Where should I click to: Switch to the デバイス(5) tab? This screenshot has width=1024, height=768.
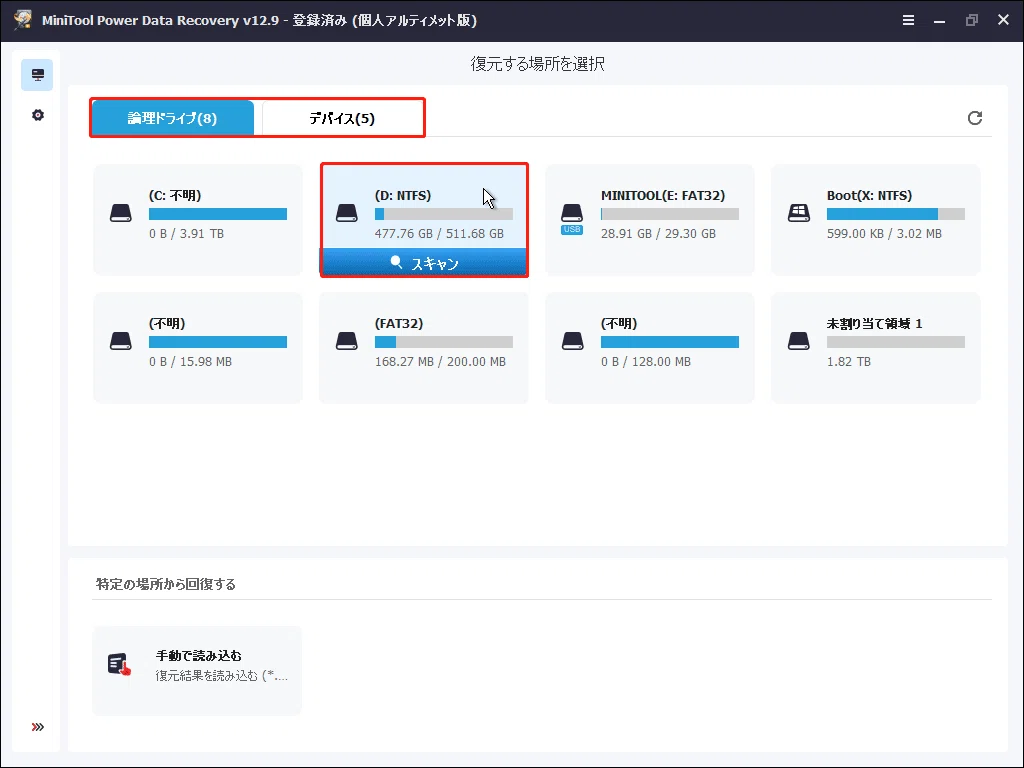pyautogui.click(x=342, y=118)
